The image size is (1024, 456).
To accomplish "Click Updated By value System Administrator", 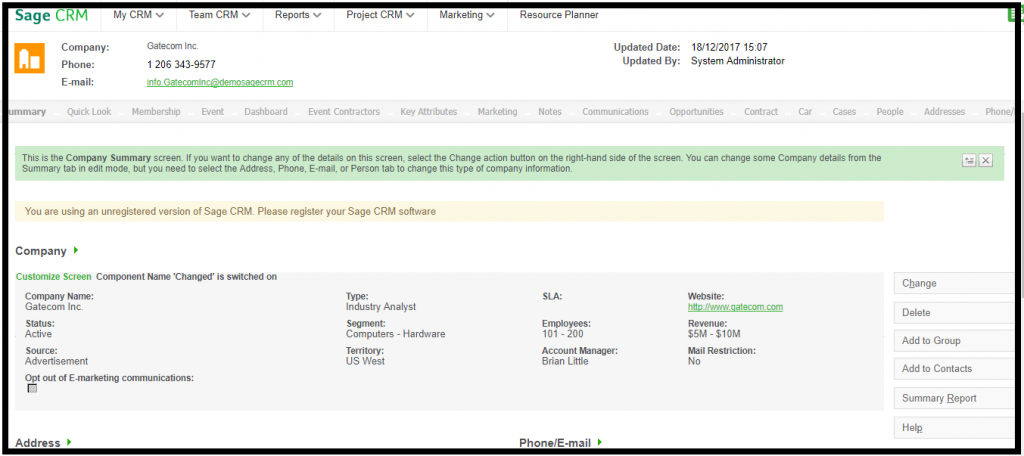I will pos(738,61).
